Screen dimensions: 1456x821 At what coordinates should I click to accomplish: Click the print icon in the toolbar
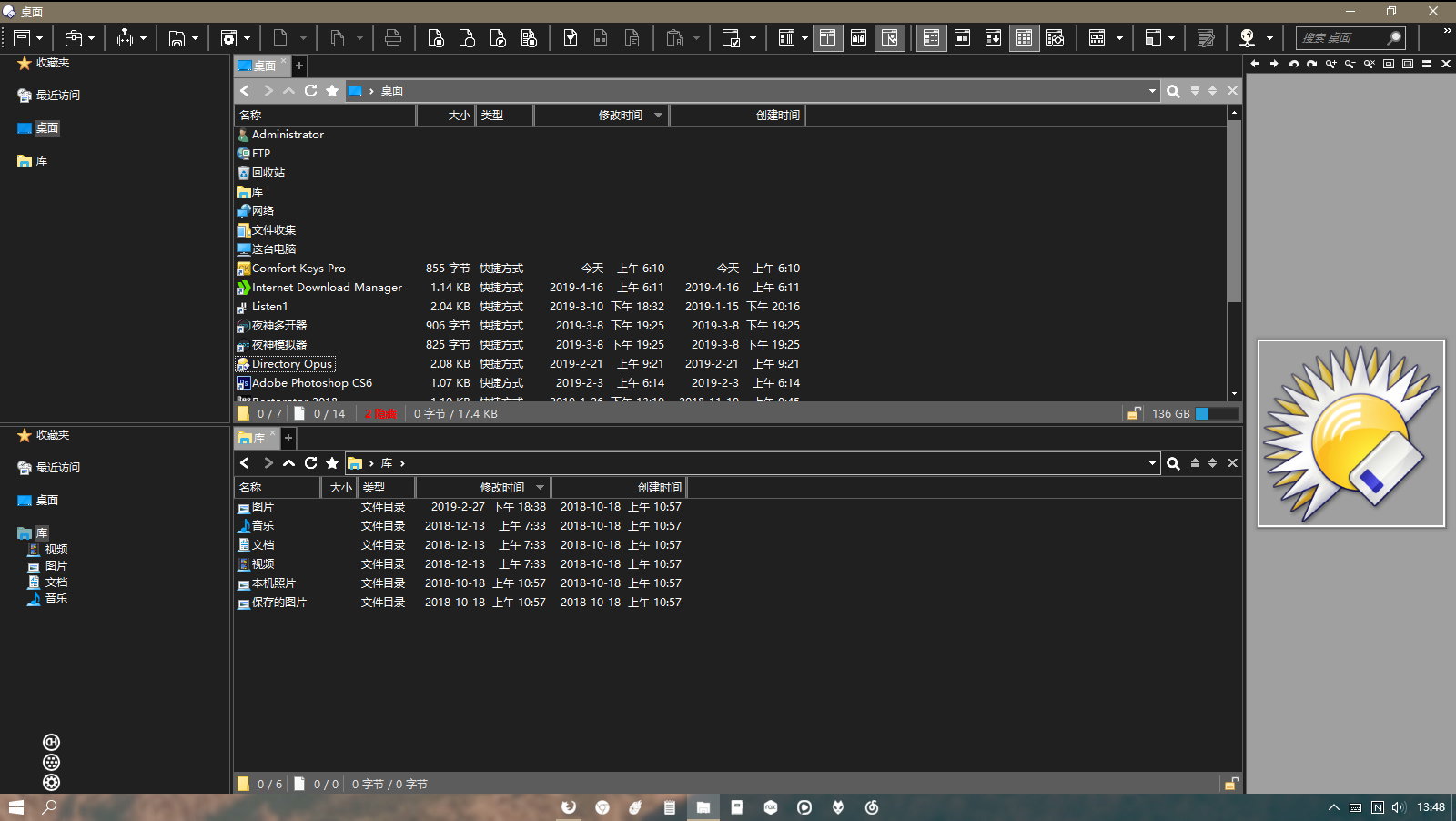tap(392, 38)
